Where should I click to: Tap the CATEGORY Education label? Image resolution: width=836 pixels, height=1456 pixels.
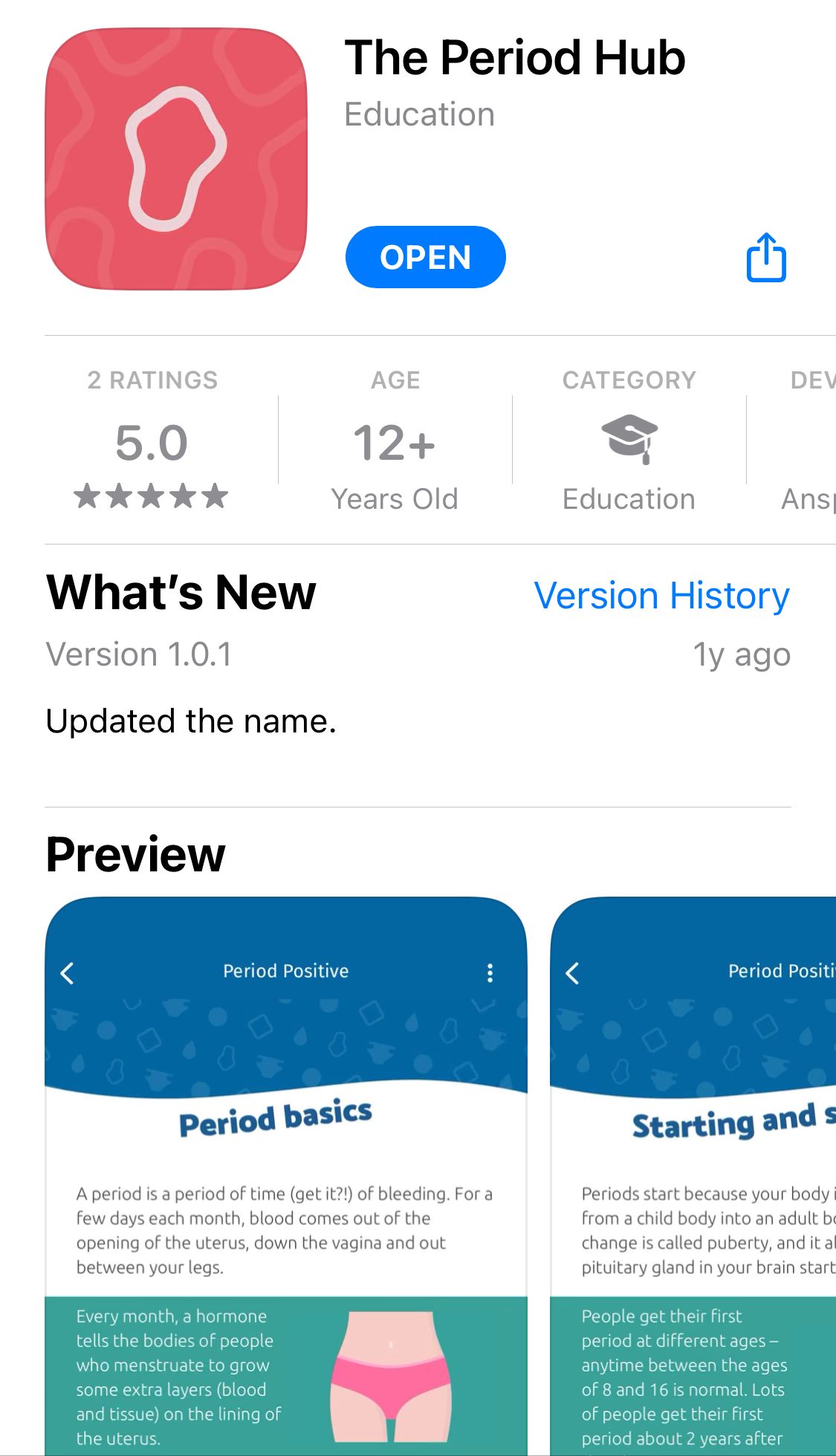pos(629,499)
